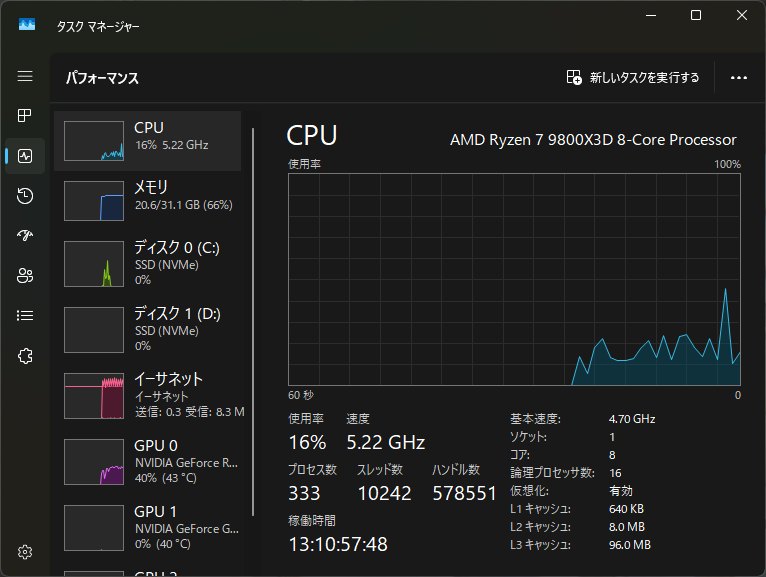Screen dimensions: 766x577
Task: Click the CPU mini graph thumbnail
Action: point(94,141)
